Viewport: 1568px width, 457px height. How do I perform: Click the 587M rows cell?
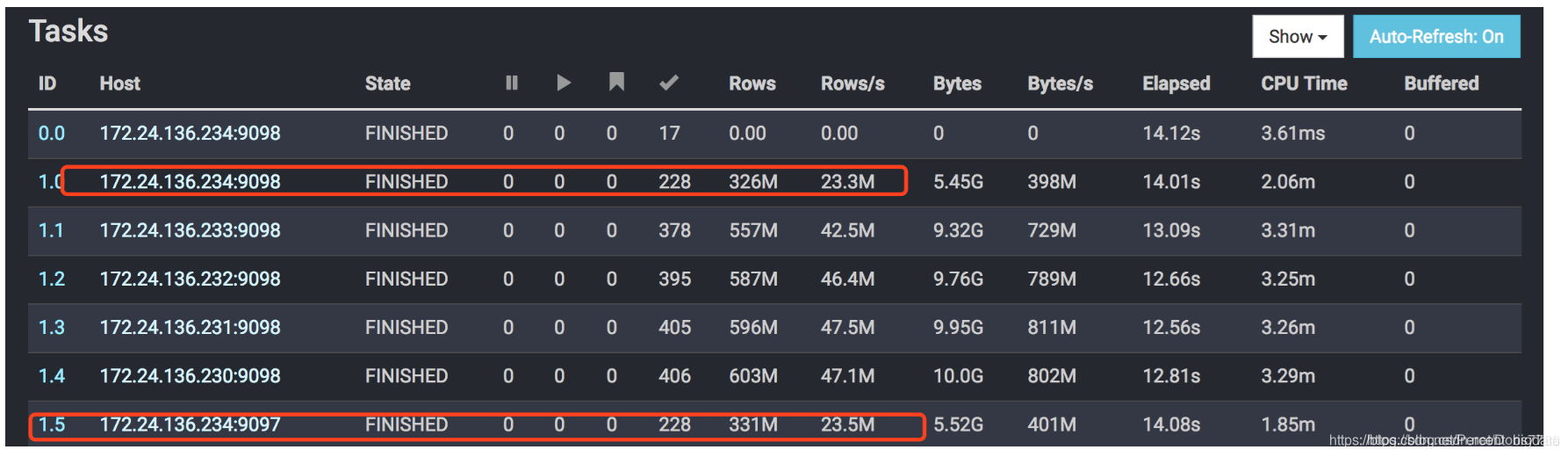click(753, 279)
